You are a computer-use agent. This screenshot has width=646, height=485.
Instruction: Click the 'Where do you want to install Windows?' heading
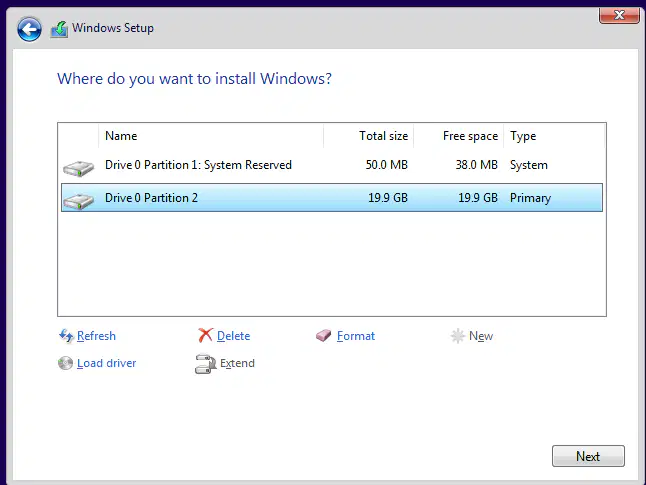click(194, 79)
